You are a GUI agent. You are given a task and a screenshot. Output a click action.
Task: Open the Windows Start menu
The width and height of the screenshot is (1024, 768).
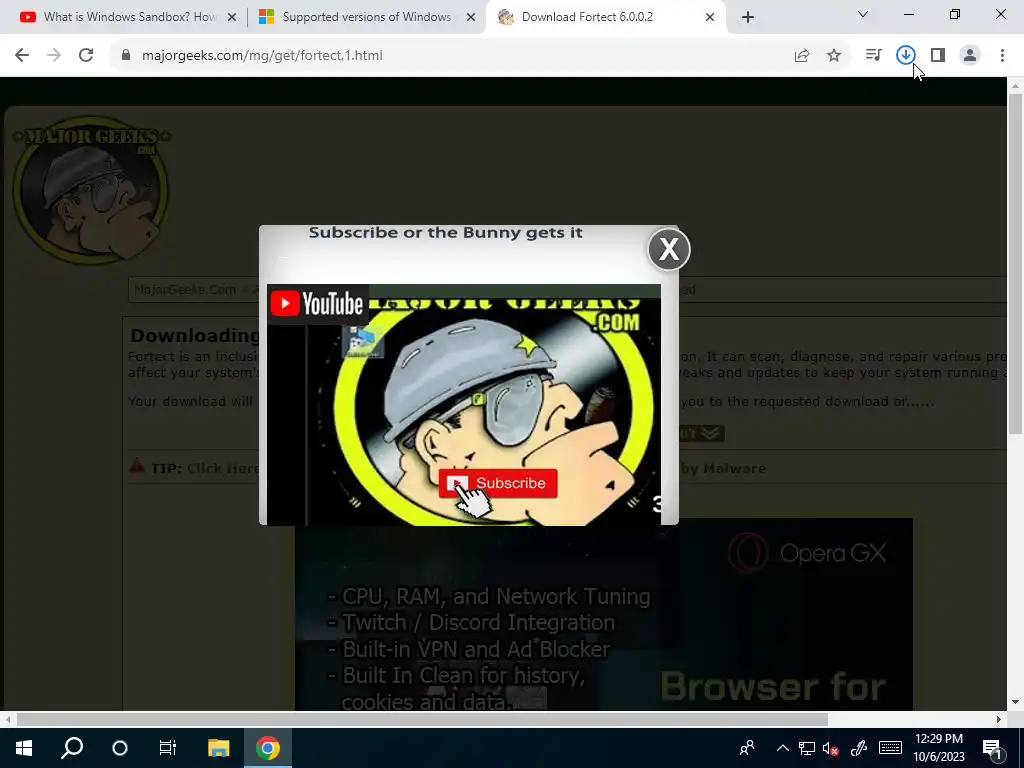coord(24,748)
